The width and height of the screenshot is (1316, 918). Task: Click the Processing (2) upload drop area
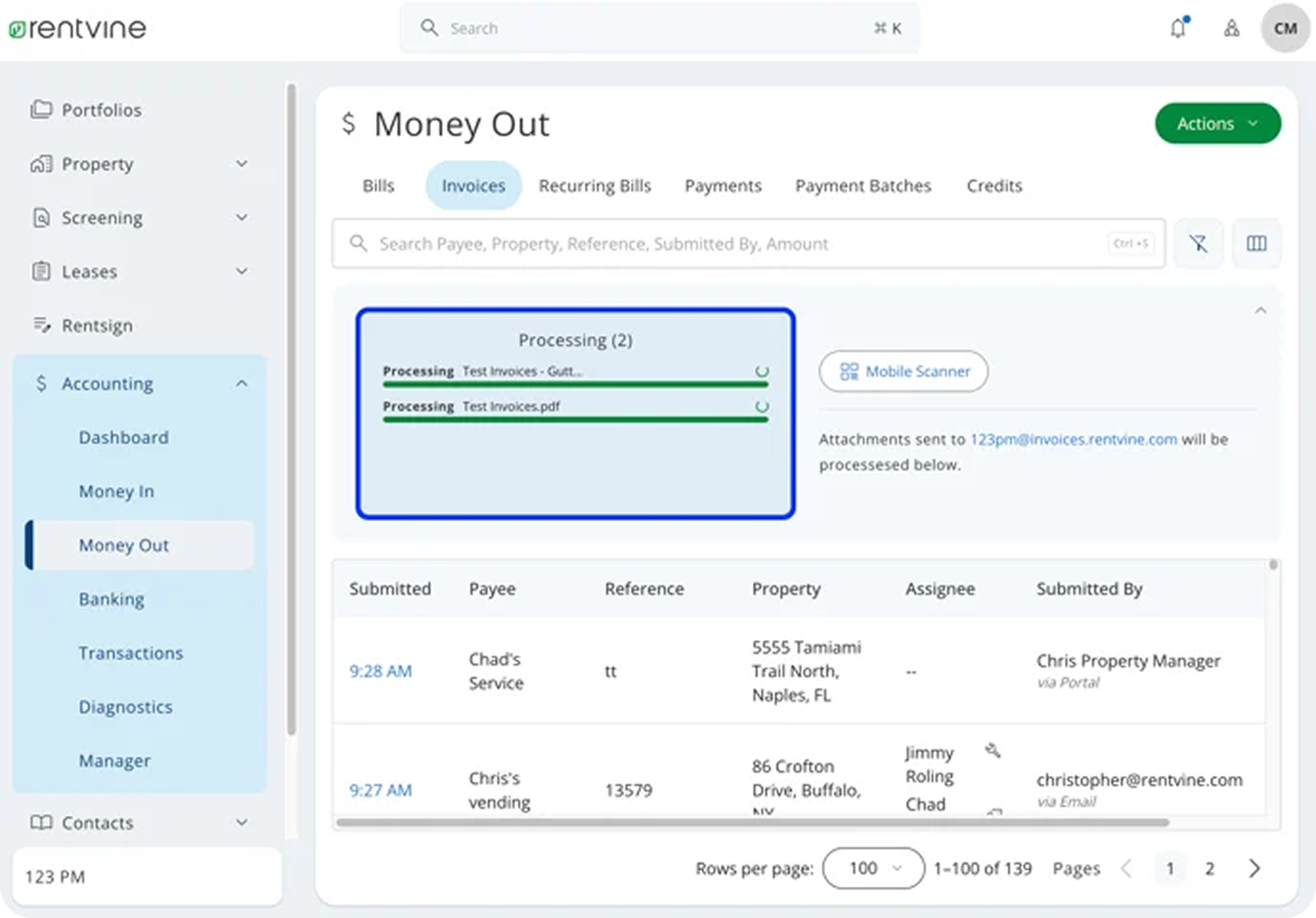tap(575, 413)
